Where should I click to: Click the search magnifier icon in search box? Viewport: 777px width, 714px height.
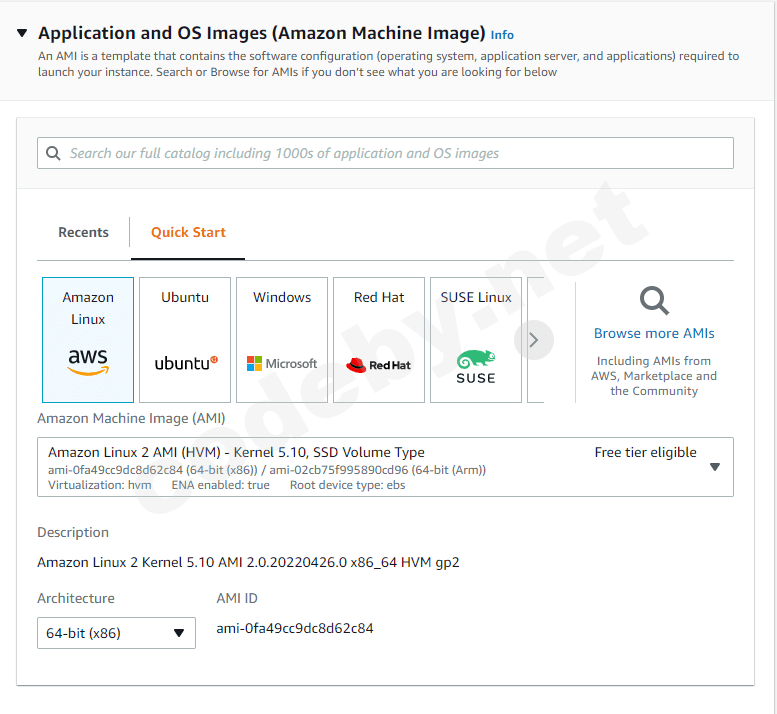(x=53, y=153)
